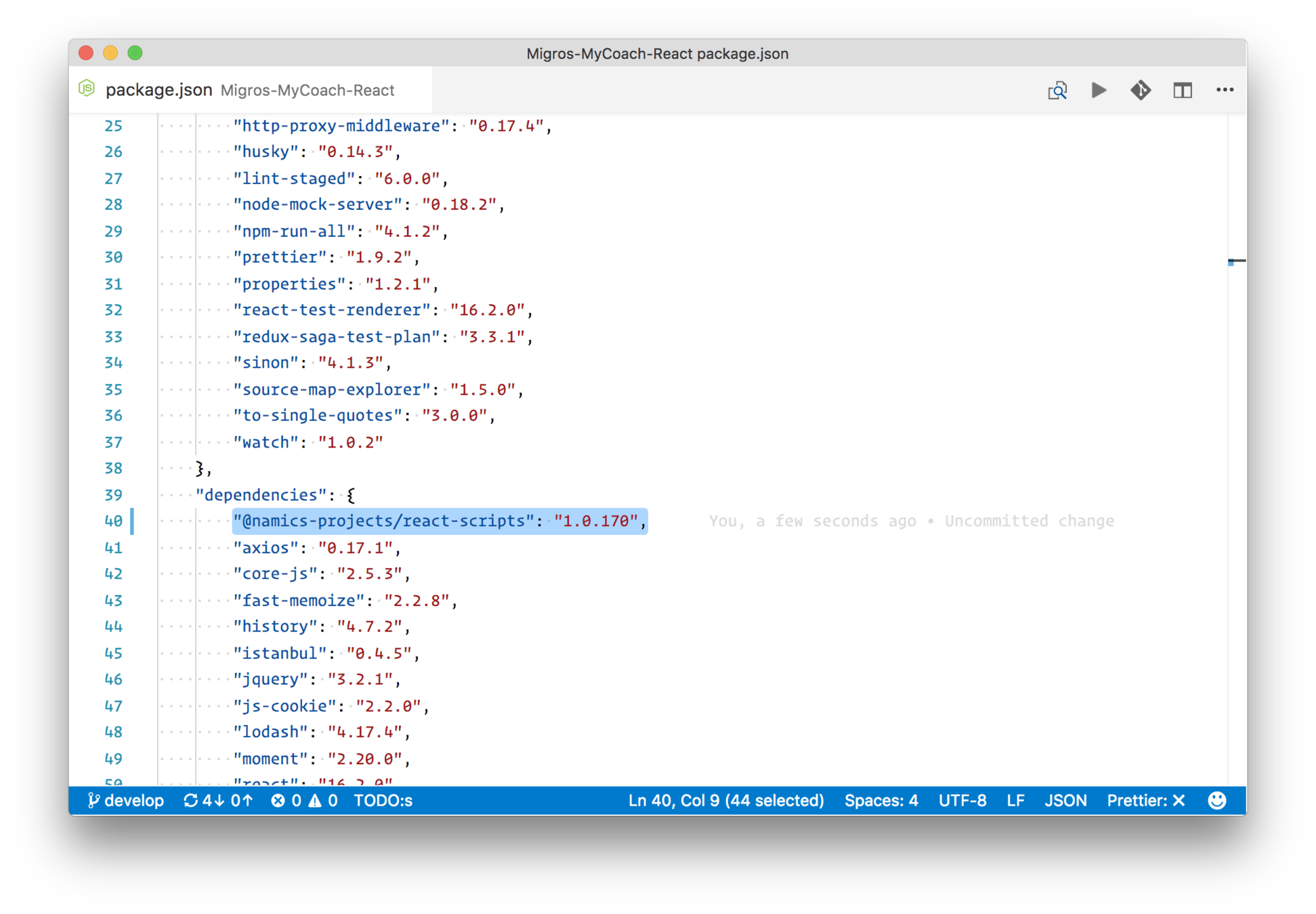Open Go to Line from Ln 40 indicator
1316x914 pixels.
[x=725, y=800]
